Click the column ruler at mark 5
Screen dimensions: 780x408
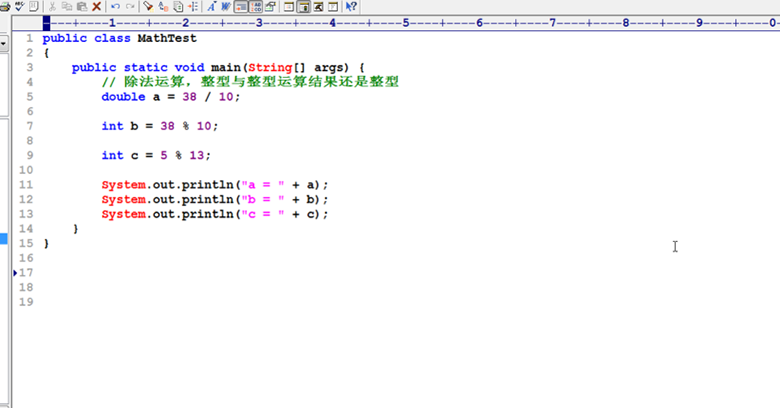405,22
